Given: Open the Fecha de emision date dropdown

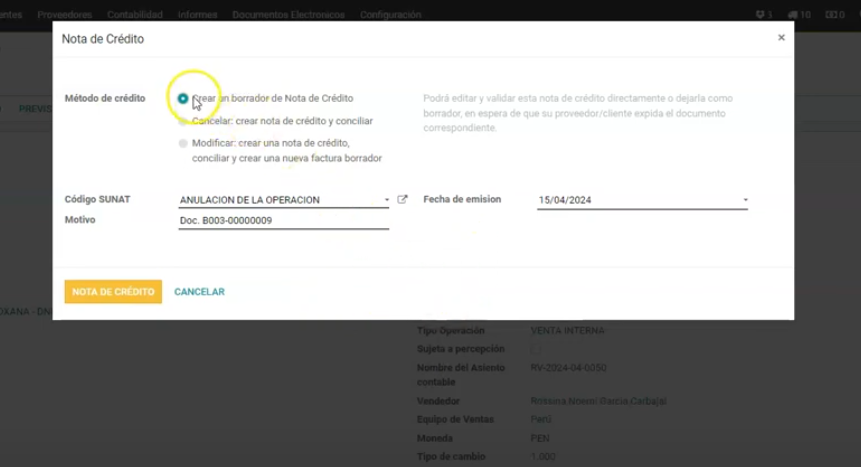Looking at the screenshot, I should pos(745,200).
